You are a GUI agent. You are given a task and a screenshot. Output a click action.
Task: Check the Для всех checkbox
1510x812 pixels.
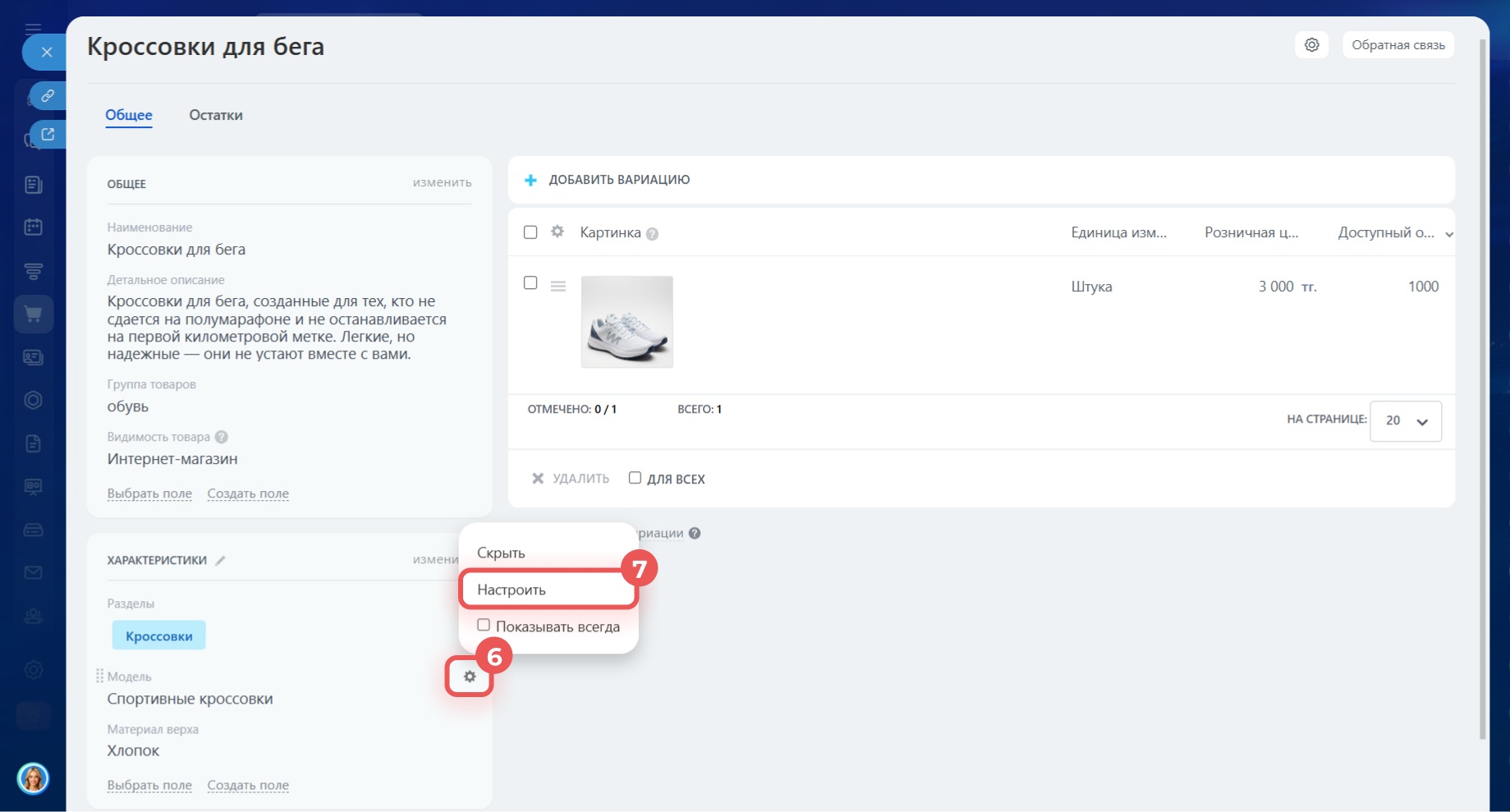(x=635, y=478)
